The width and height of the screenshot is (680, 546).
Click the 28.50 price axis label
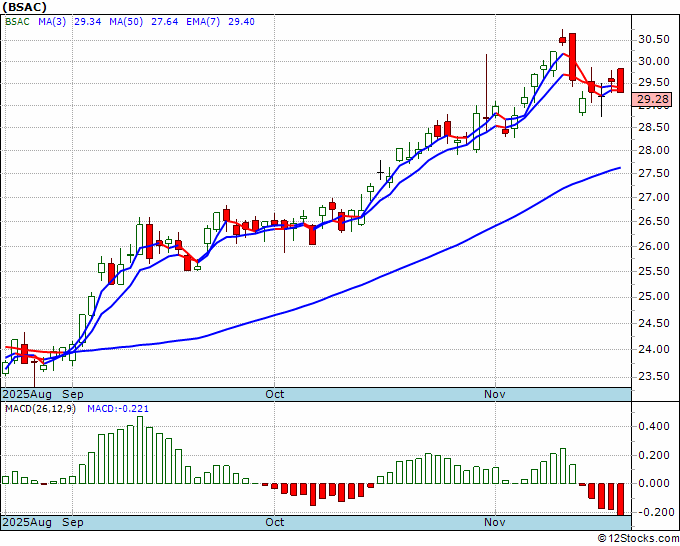[654, 127]
